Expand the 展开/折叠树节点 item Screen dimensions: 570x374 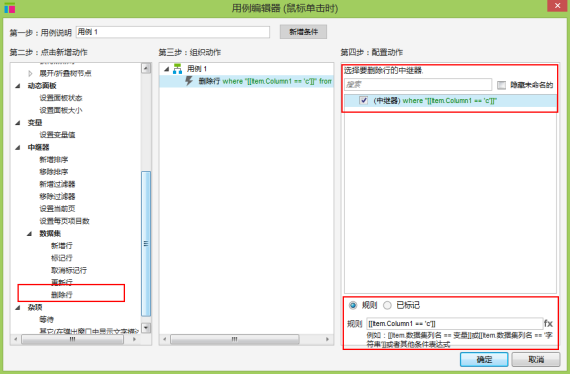pos(30,73)
